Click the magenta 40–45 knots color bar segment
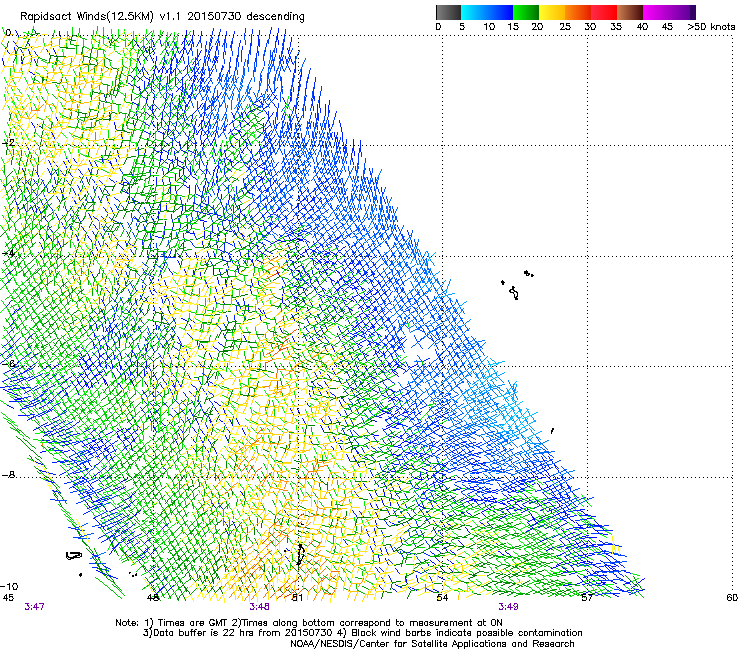This screenshot has height=650, width=740. 656,12
